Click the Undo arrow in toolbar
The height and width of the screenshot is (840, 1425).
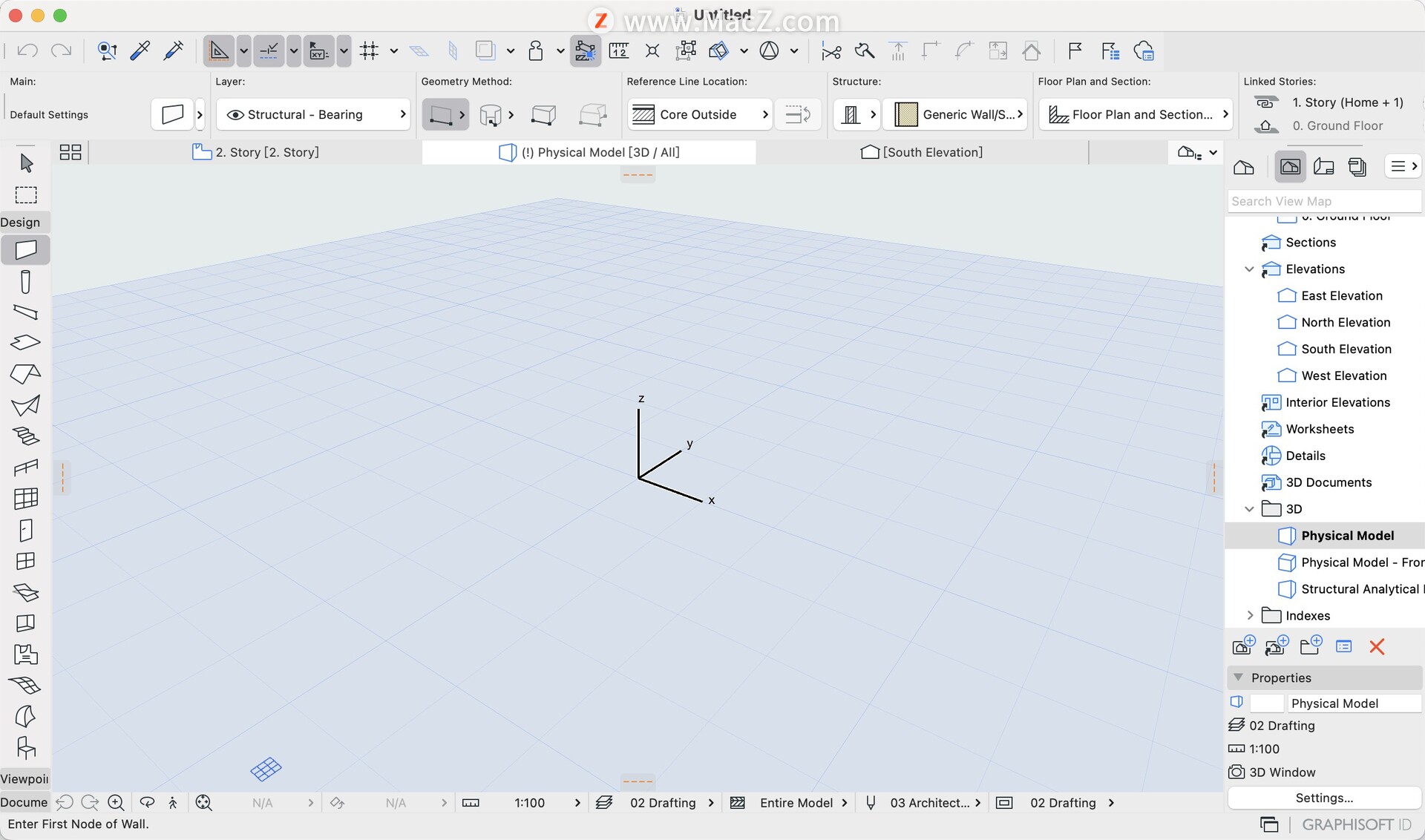(x=27, y=50)
